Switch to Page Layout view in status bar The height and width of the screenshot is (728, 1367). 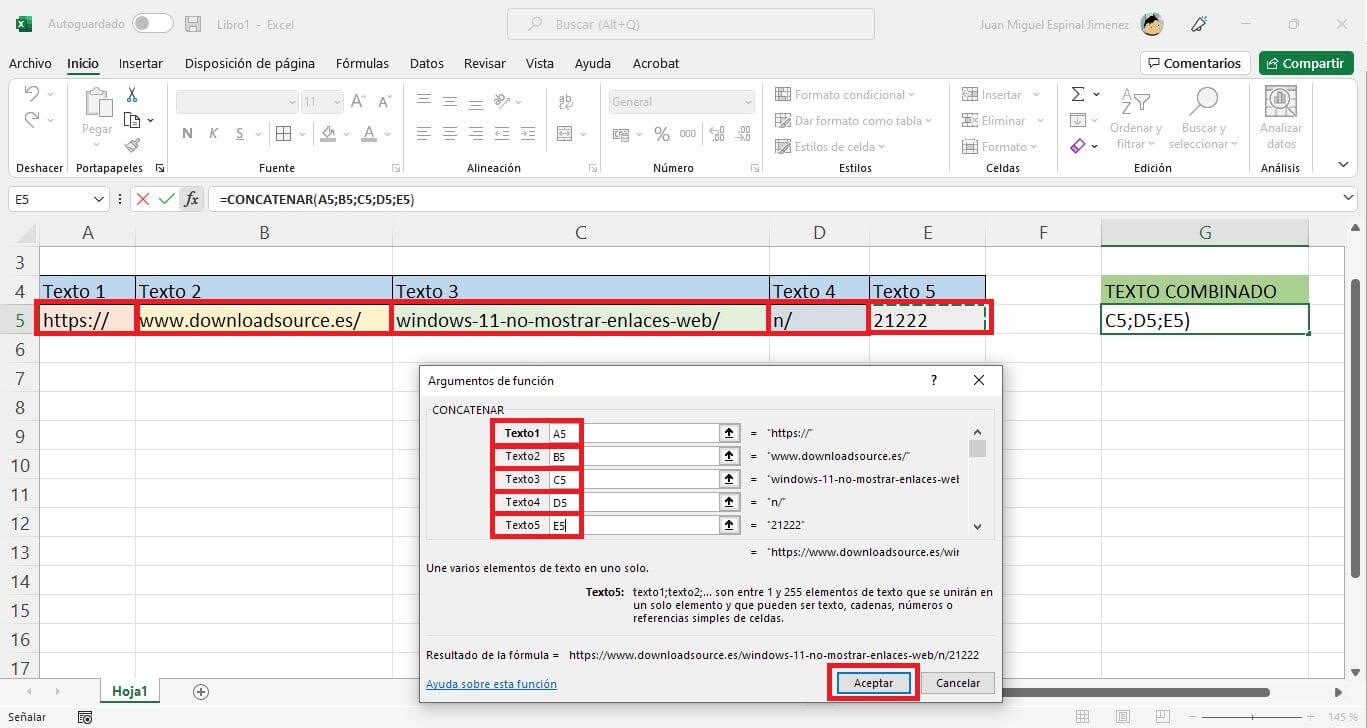1121,717
